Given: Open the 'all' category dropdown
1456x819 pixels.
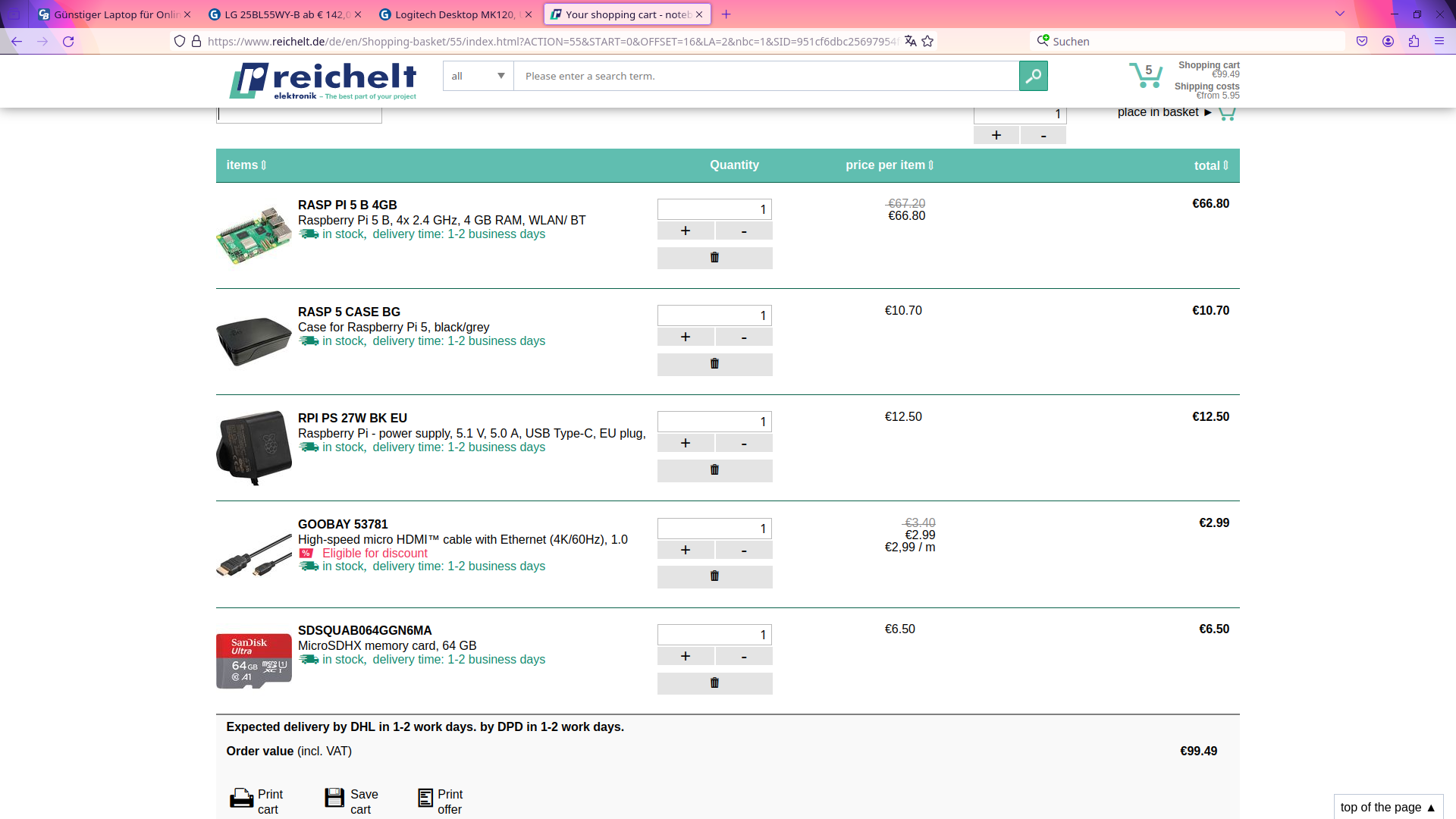Looking at the screenshot, I should pos(478,76).
